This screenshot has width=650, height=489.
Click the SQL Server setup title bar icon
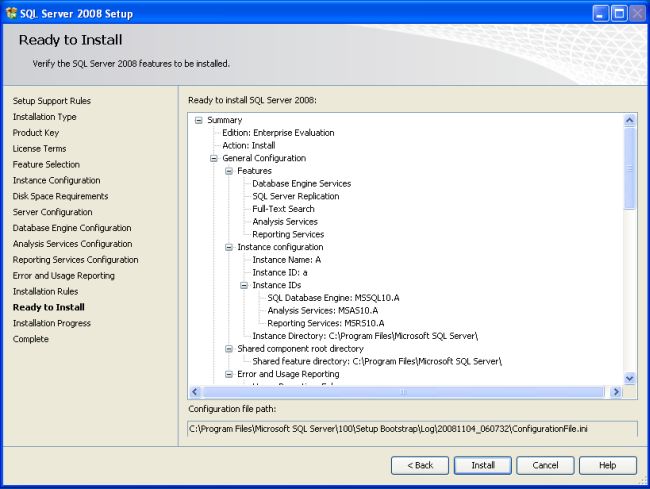click(x=11, y=13)
